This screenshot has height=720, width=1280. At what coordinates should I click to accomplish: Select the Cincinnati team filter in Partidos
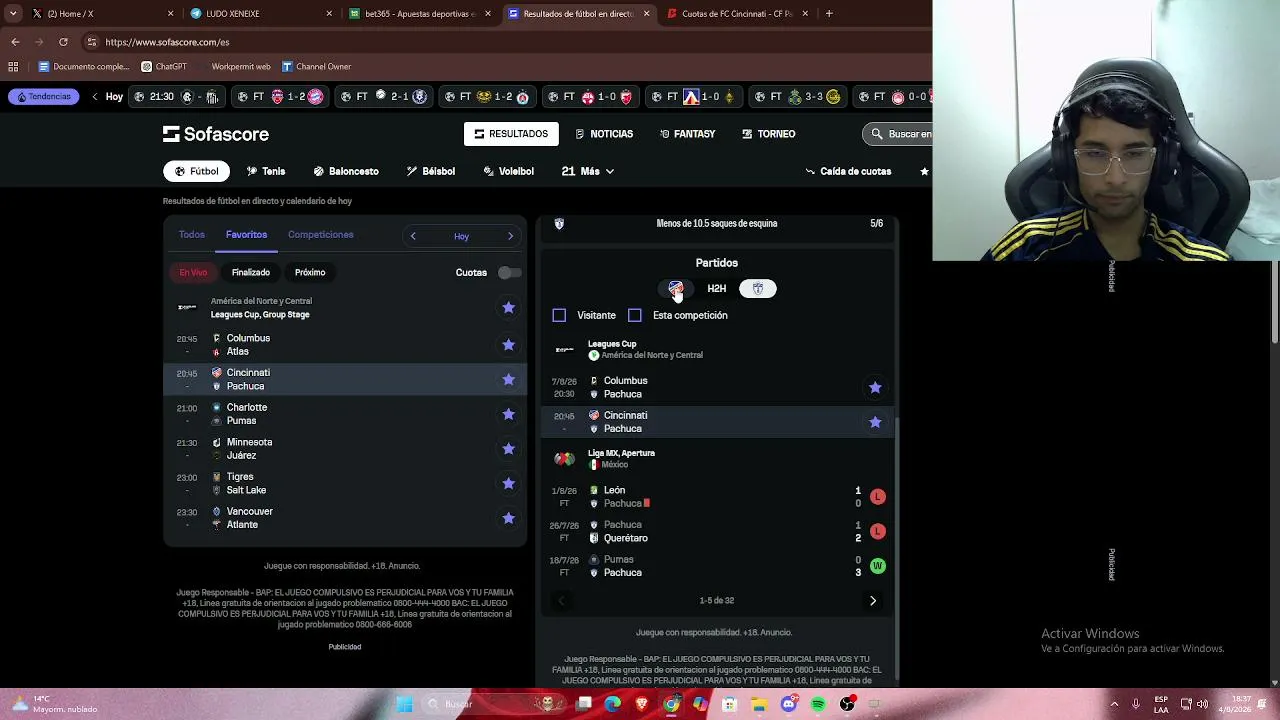pos(676,289)
